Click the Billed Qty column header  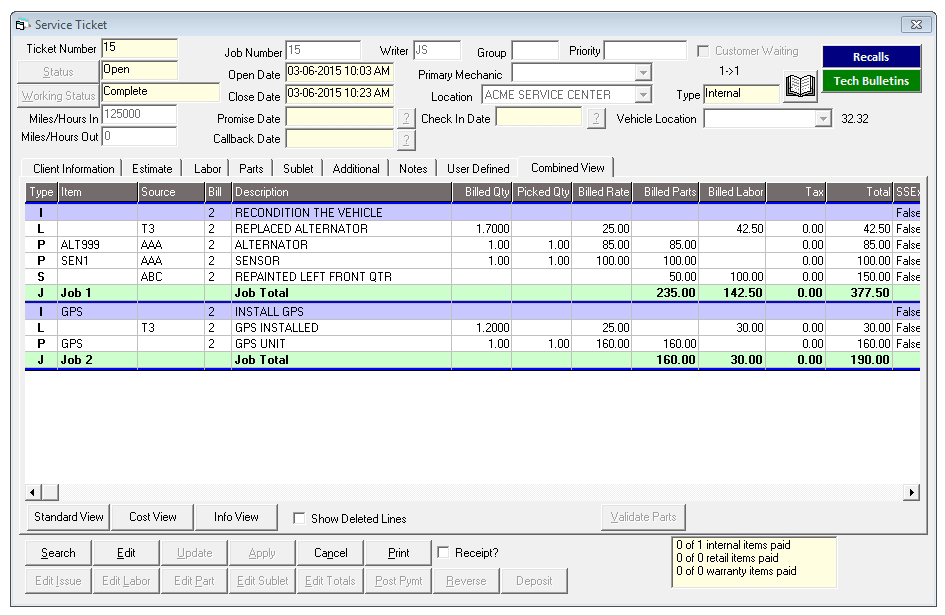click(482, 192)
